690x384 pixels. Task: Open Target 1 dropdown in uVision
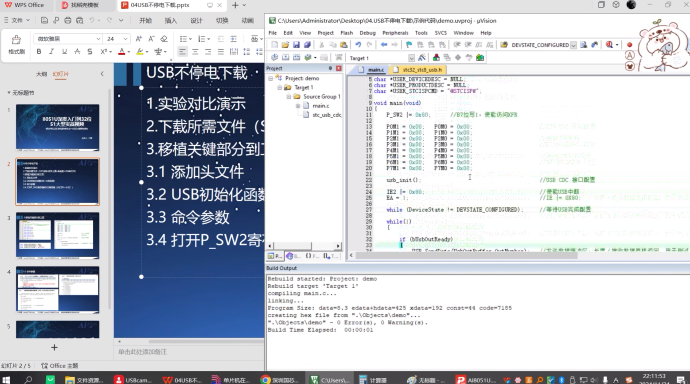tap(411, 58)
